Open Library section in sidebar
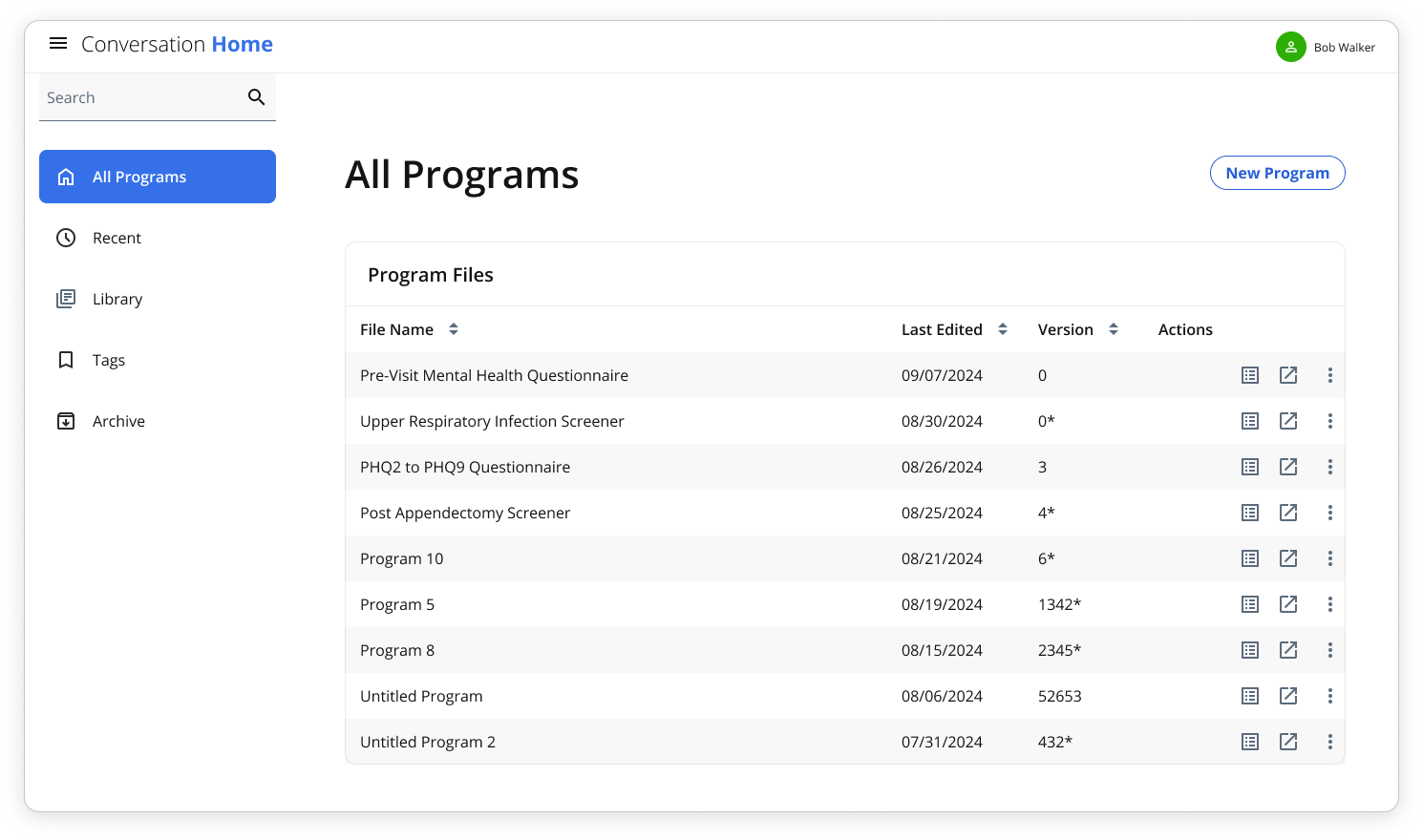The width and height of the screenshot is (1423, 840). click(x=158, y=299)
